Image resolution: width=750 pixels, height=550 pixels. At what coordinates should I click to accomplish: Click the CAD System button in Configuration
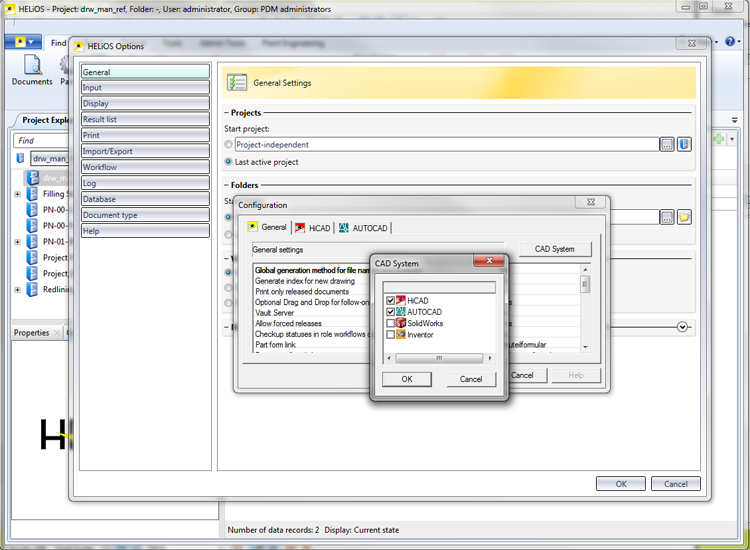point(555,249)
